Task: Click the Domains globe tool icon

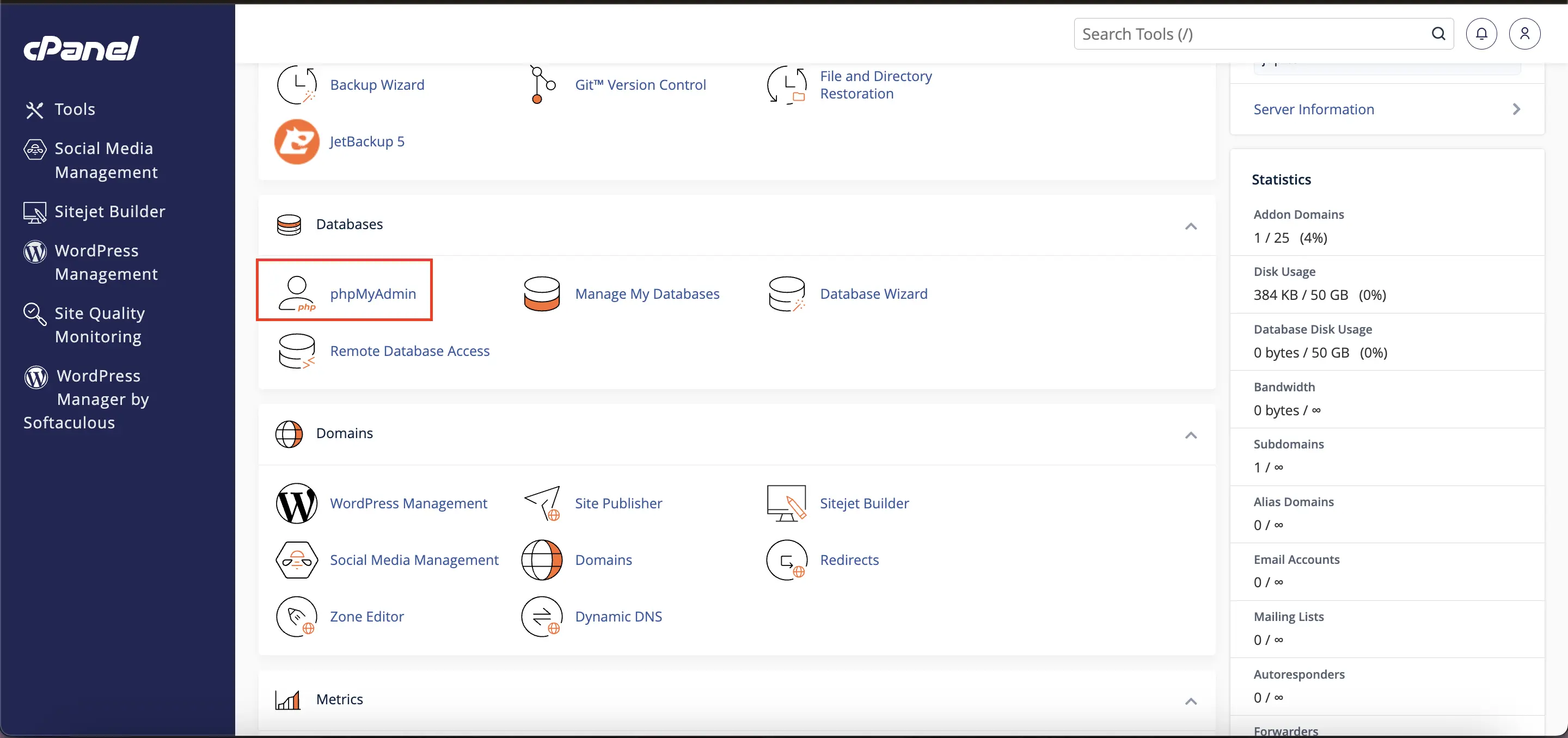Action: (x=542, y=559)
